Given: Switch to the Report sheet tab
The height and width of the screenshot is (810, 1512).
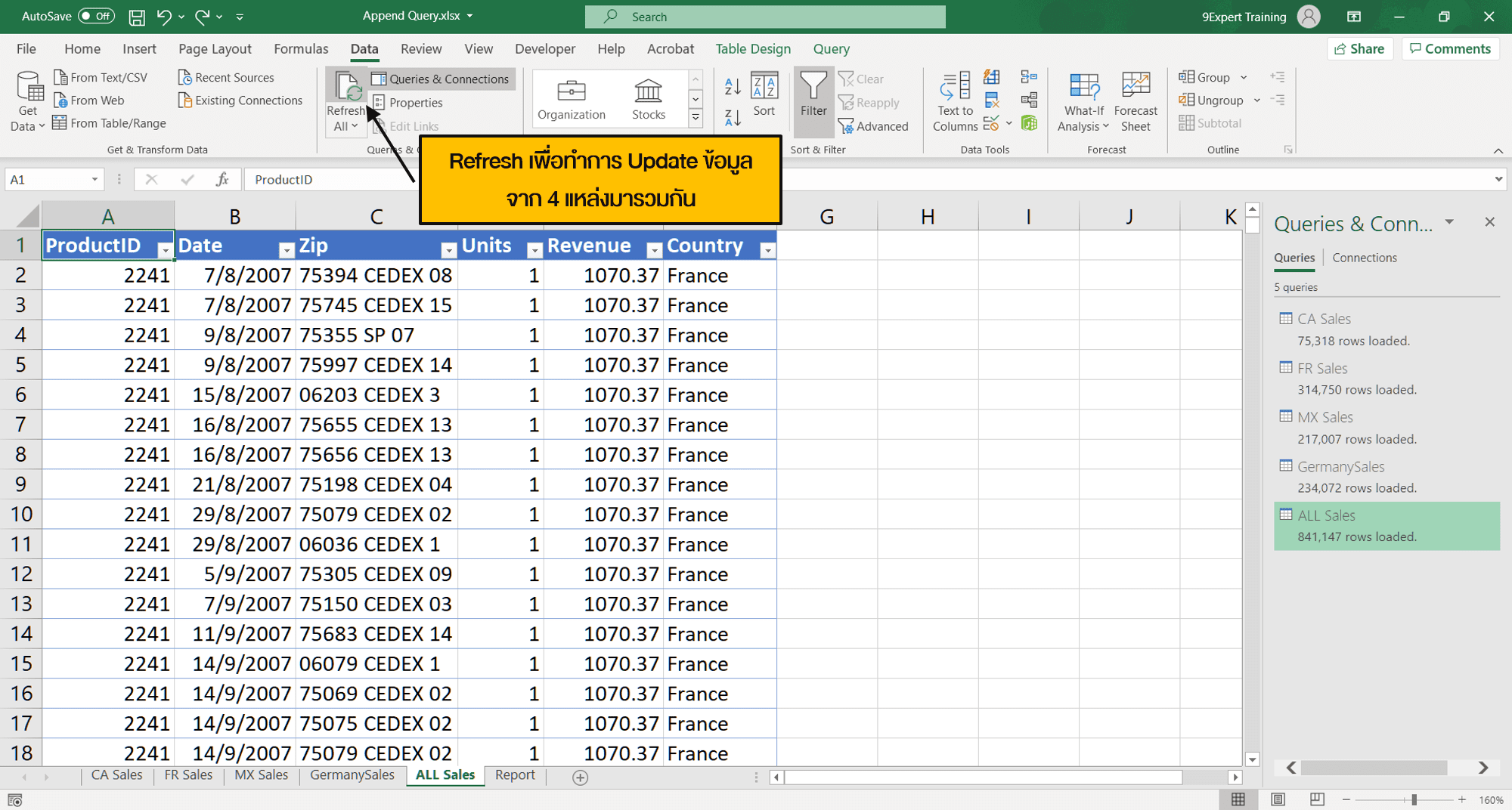Looking at the screenshot, I should click(x=514, y=775).
